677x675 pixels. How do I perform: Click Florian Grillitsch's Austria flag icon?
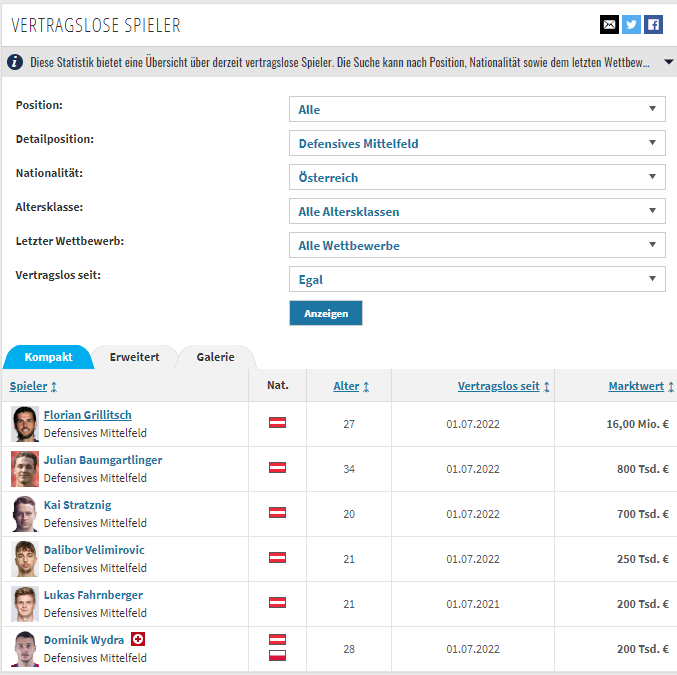point(277,422)
